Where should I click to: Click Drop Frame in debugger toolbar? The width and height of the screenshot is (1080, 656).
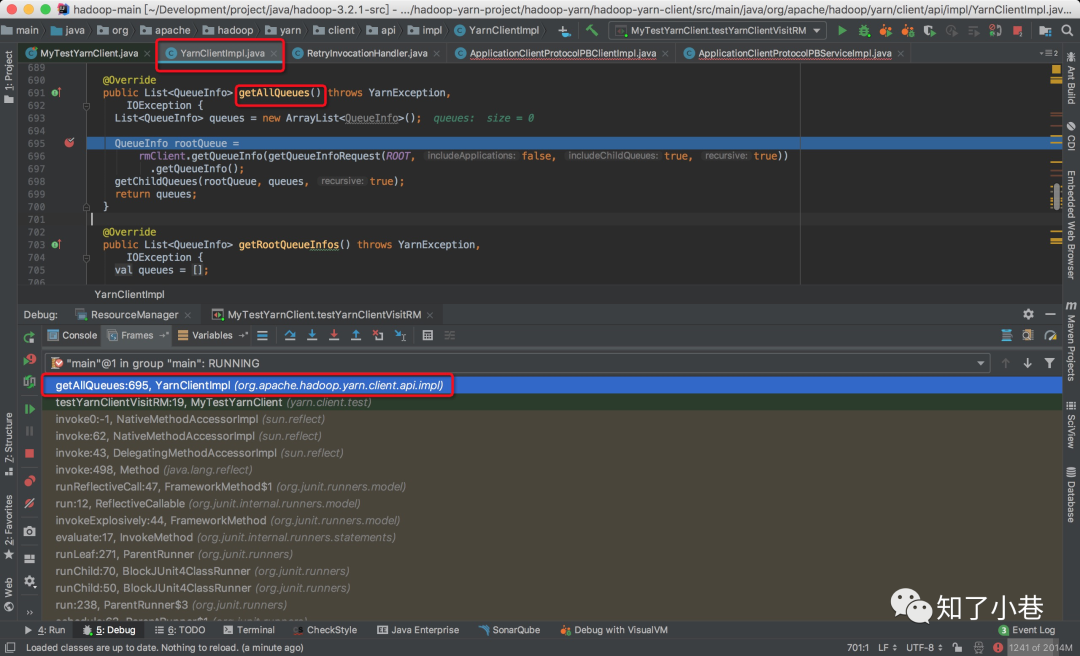coord(377,336)
